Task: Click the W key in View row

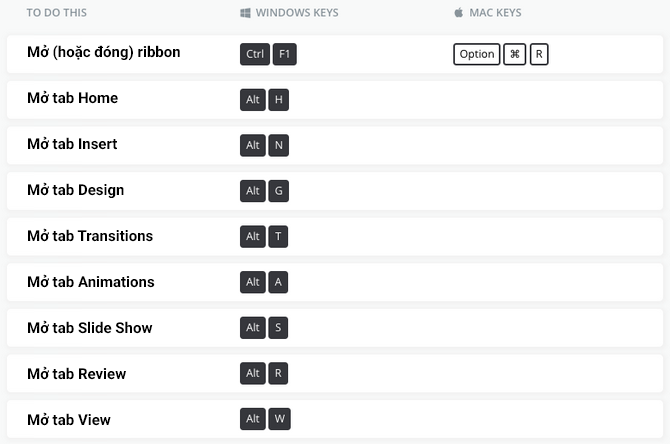Action: point(279,420)
